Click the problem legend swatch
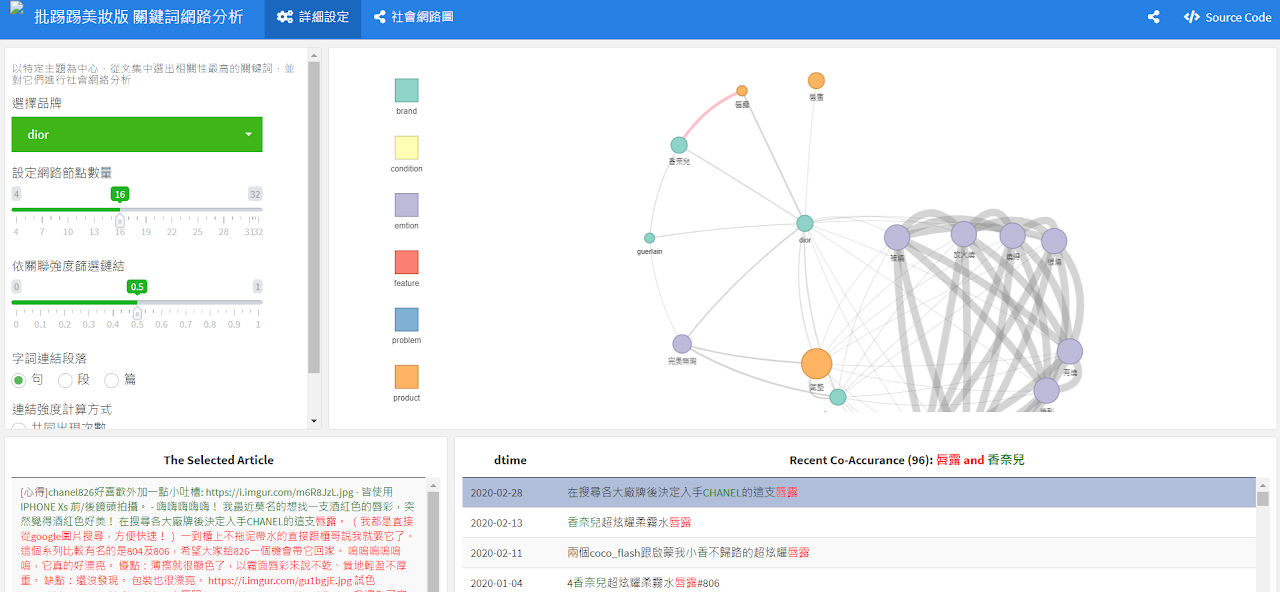 coord(406,320)
